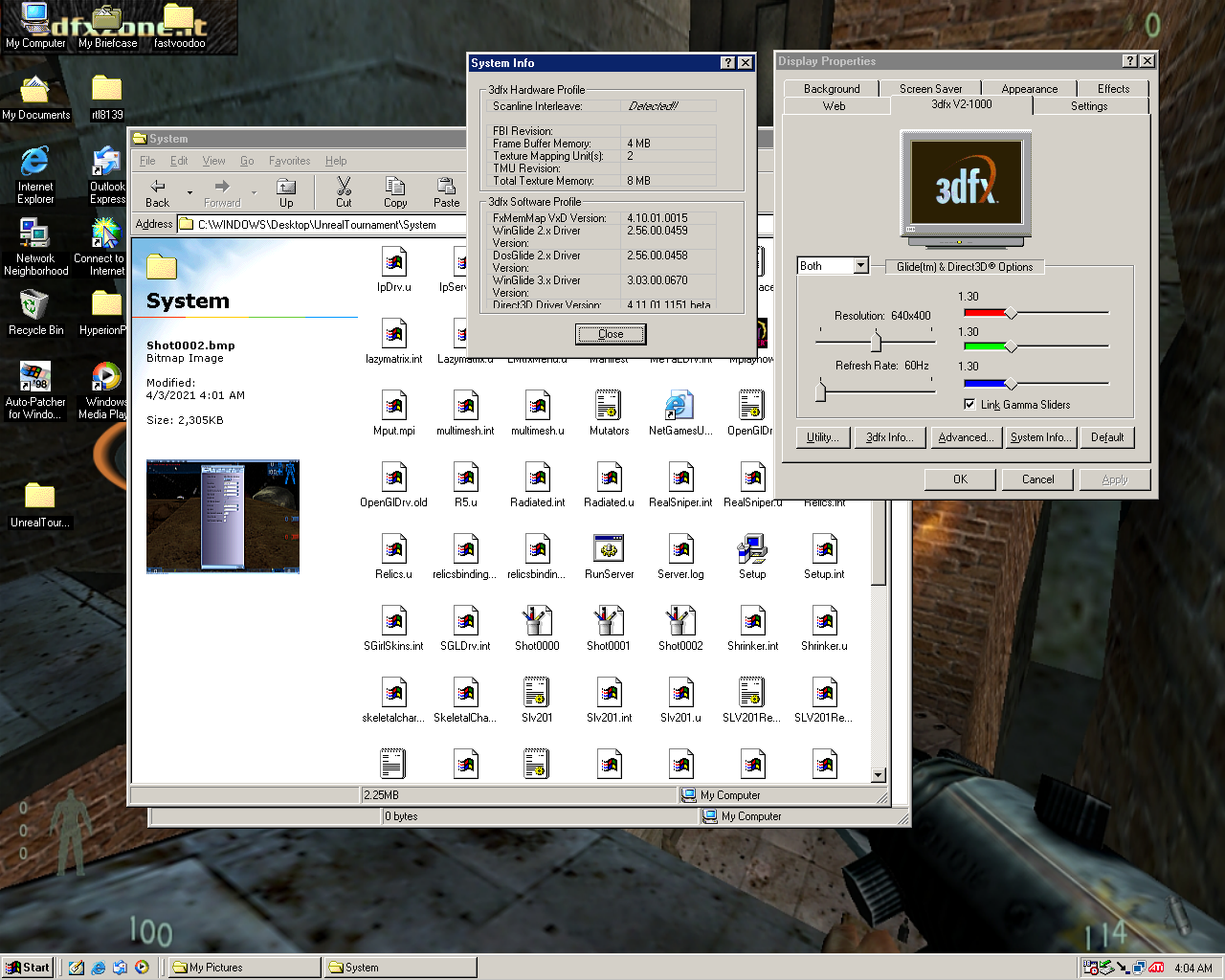This screenshot has width=1225, height=980.
Task: Open Internet Explorer desktop icon
Action: coord(34,162)
